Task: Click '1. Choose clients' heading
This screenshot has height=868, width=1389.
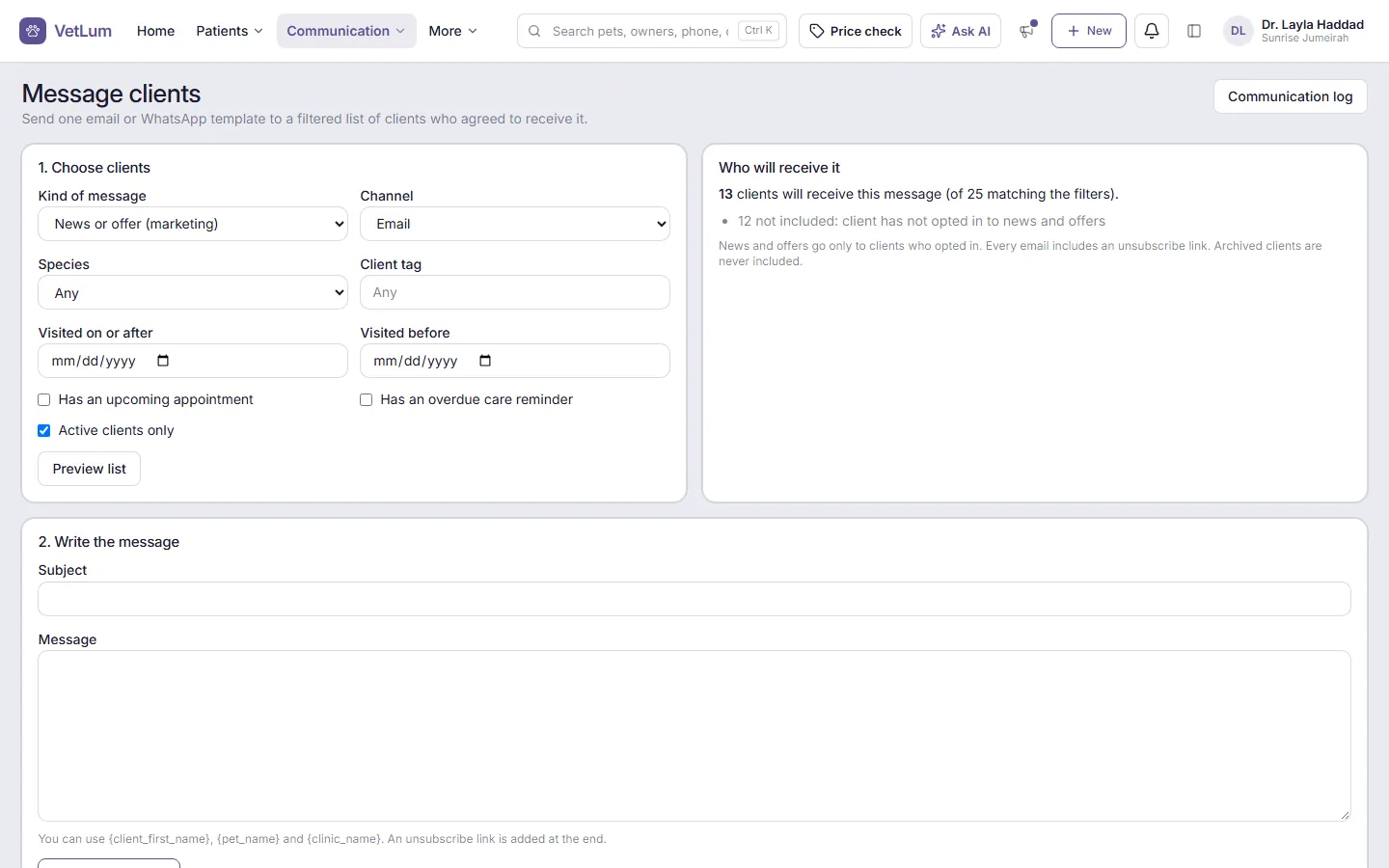Action: click(x=95, y=168)
